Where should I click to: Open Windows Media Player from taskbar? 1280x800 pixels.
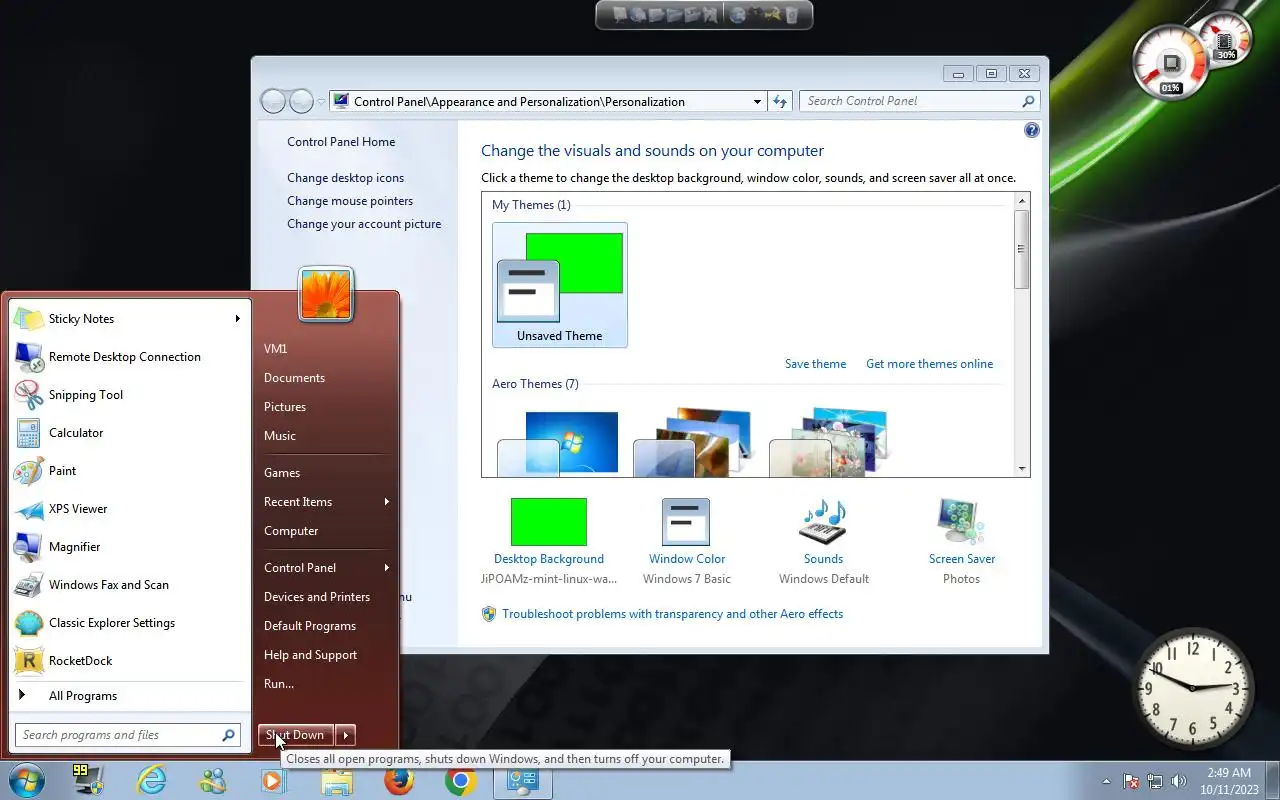[274, 780]
